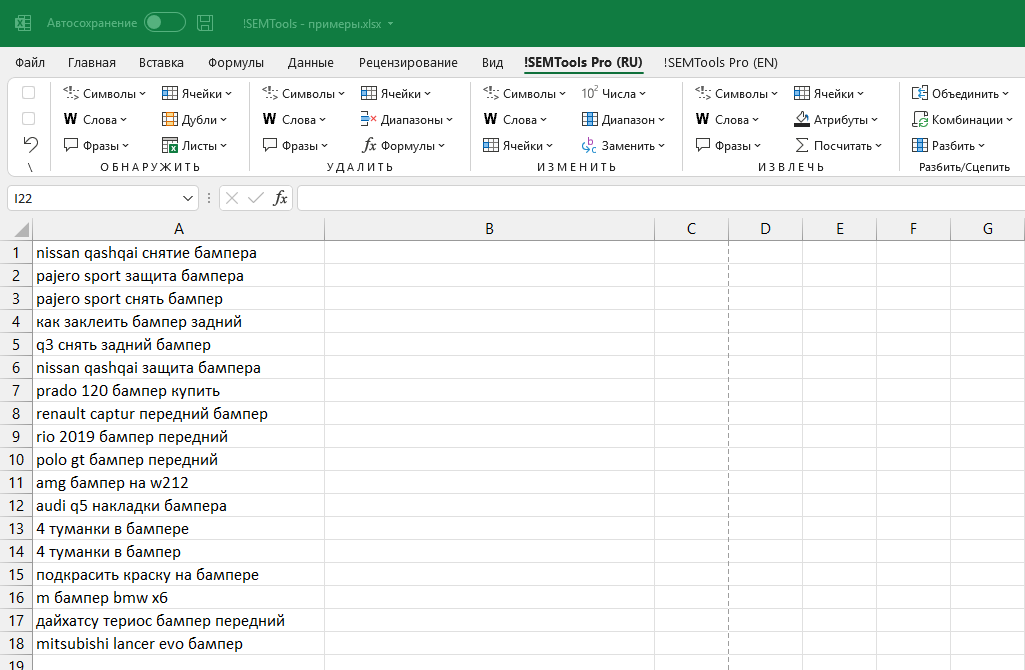Open the Диапазоны dropdown
1025x670 pixels.
coord(407,120)
